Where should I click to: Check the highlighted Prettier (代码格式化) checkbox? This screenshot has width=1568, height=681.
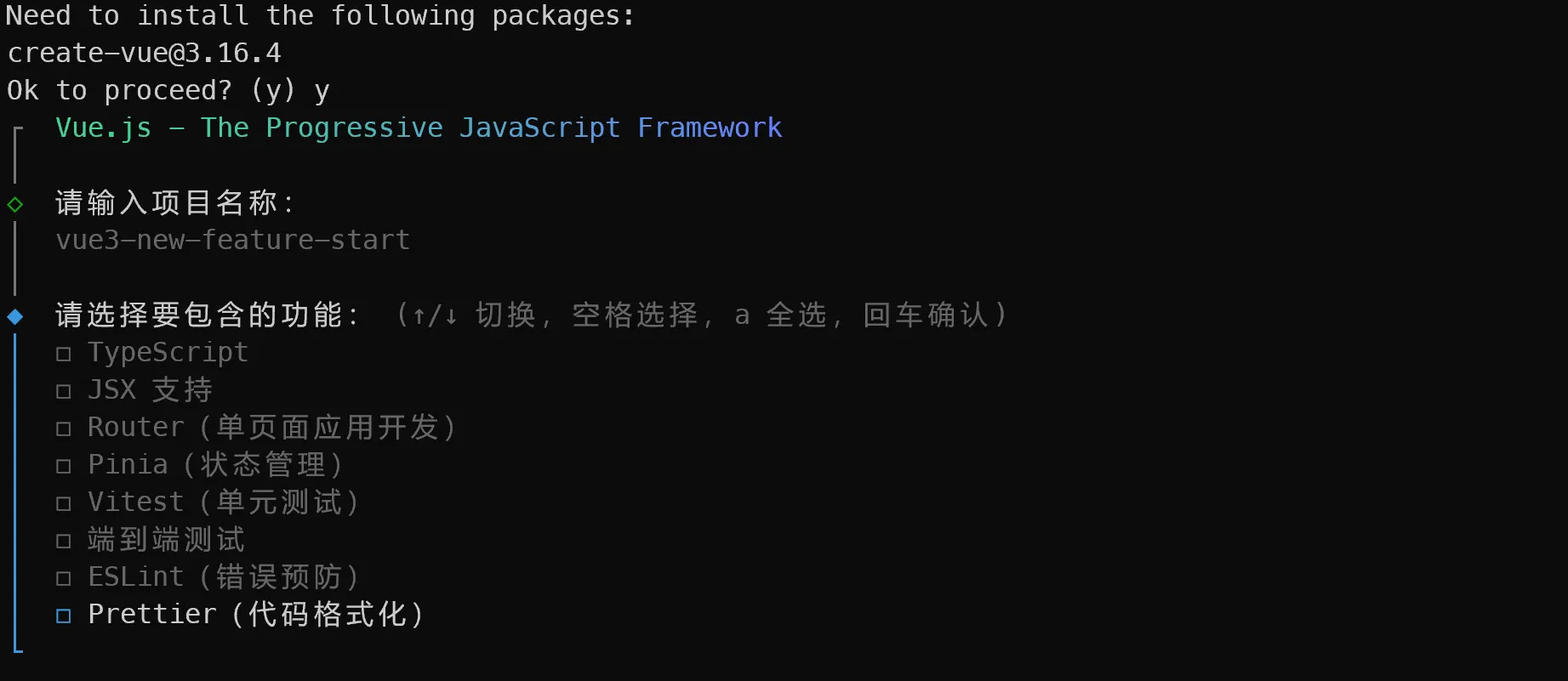coord(64,616)
